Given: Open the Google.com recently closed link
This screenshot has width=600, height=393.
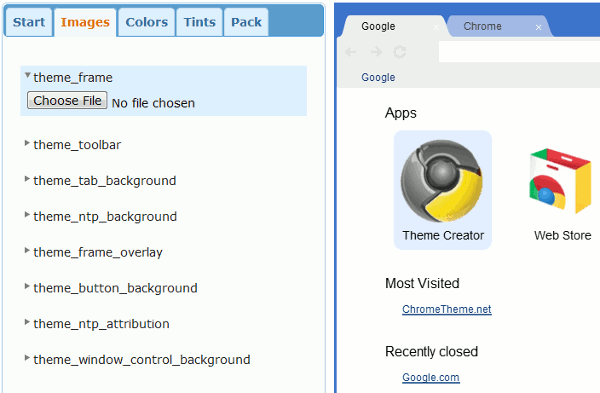Looking at the screenshot, I should click(430, 377).
